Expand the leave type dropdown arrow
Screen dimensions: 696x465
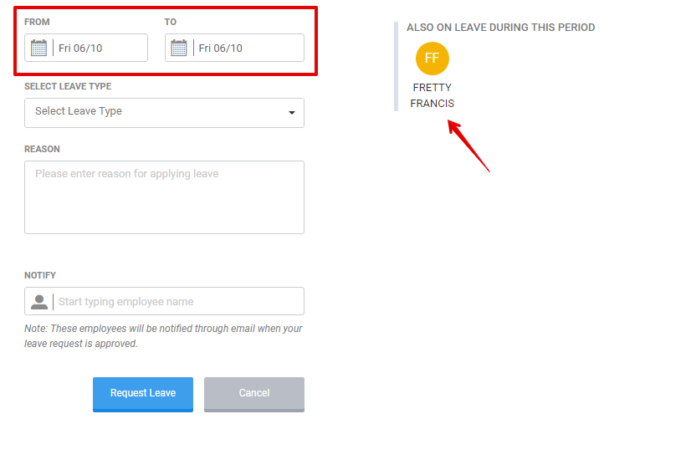tap(291, 113)
